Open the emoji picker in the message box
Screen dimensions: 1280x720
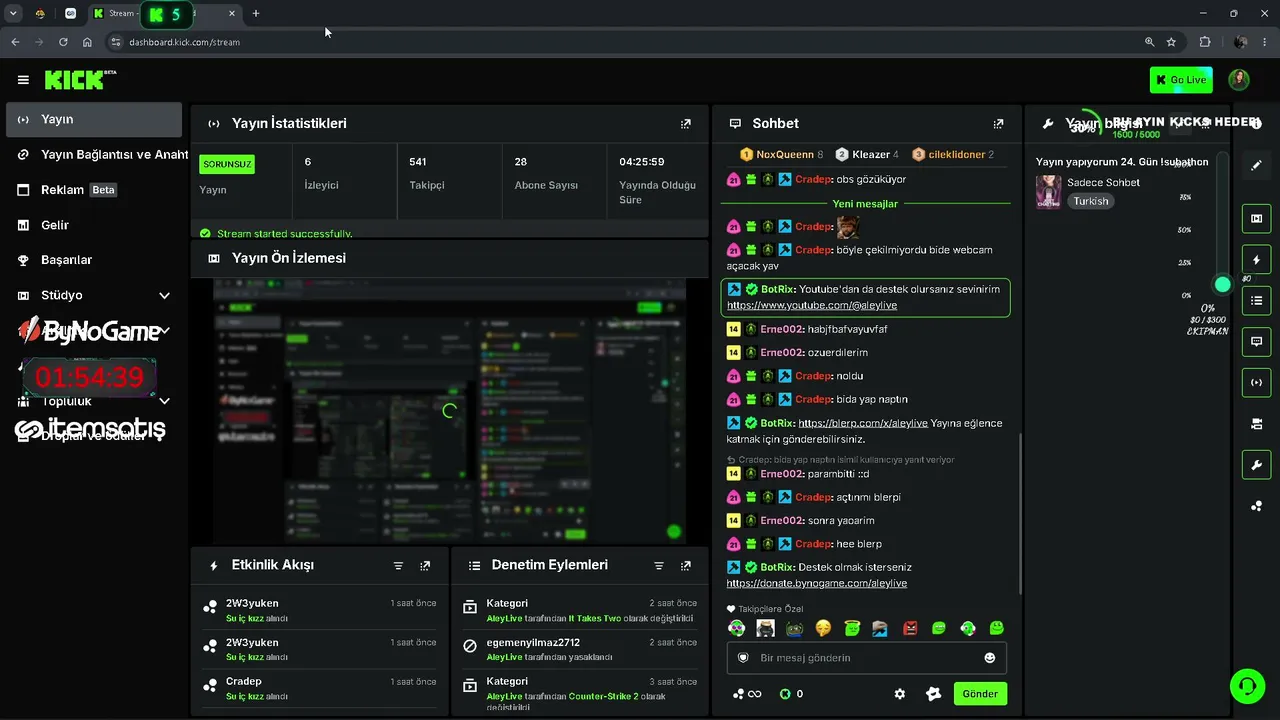990,658
